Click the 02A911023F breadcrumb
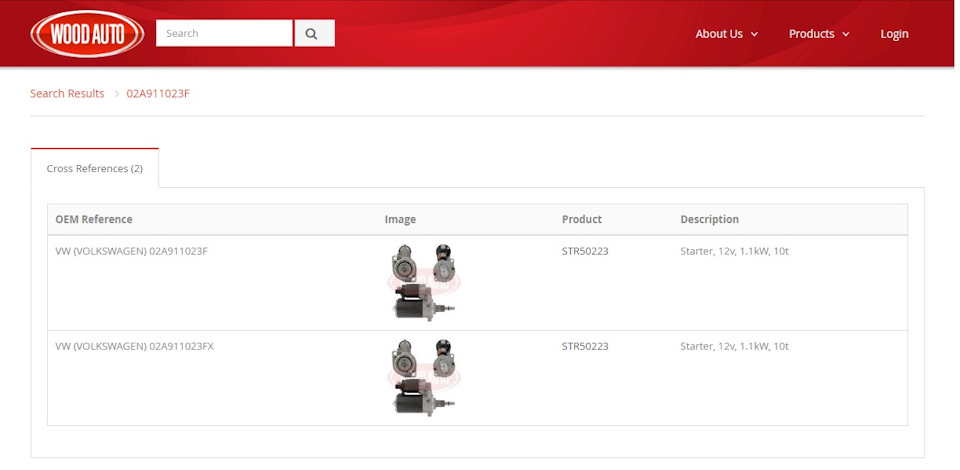Viewport: 960px width, 470px height. pos(158,94)
